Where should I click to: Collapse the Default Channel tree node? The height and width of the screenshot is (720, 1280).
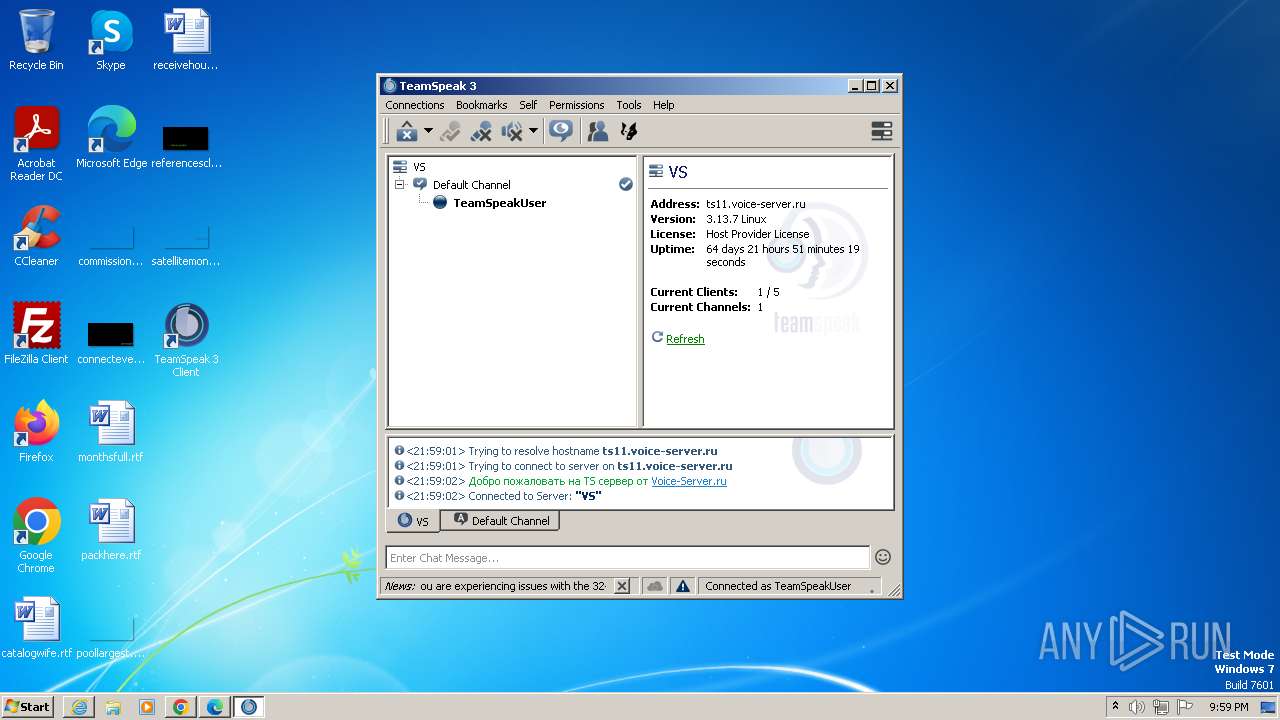pos(399,185)
